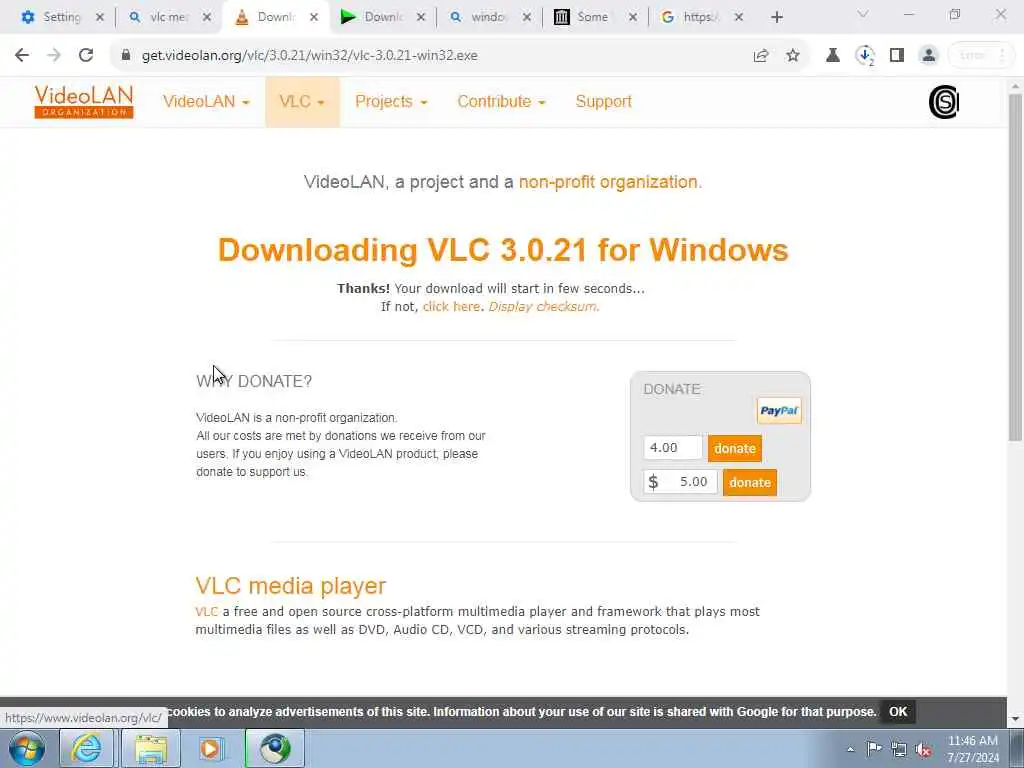Click the taskbar clock and date
This screenshot has height=768, width=1024.
973,749
